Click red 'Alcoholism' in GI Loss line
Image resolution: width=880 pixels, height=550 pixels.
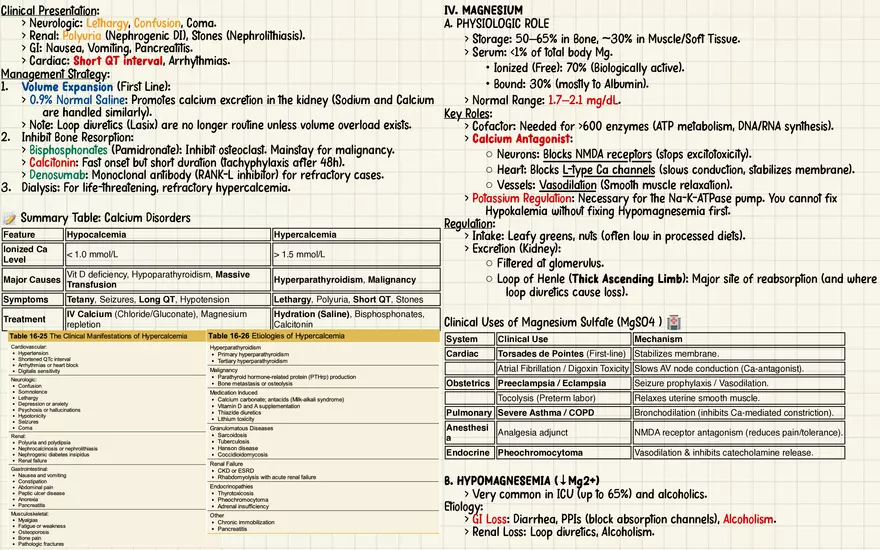click(x=748, y=519)
